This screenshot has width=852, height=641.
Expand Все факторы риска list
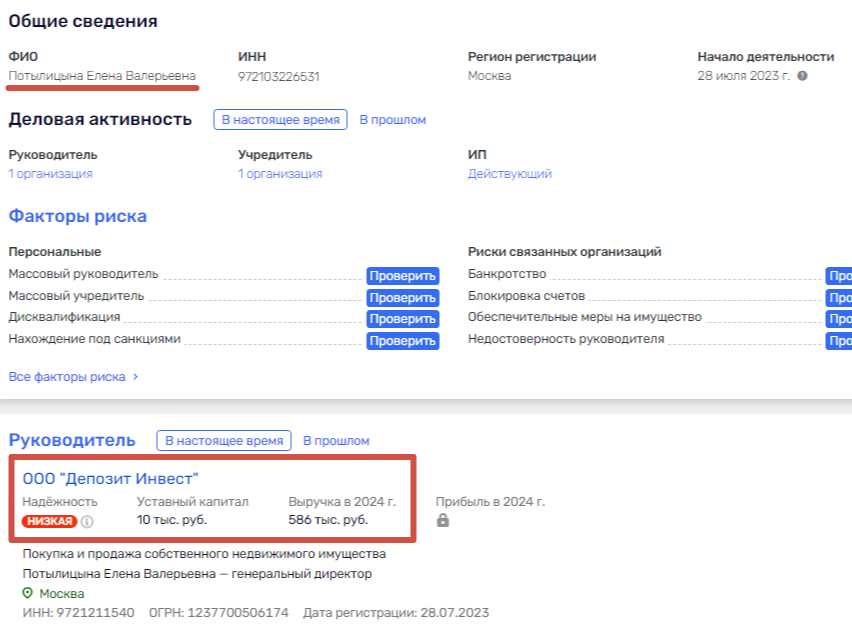(x=68, y=377)
